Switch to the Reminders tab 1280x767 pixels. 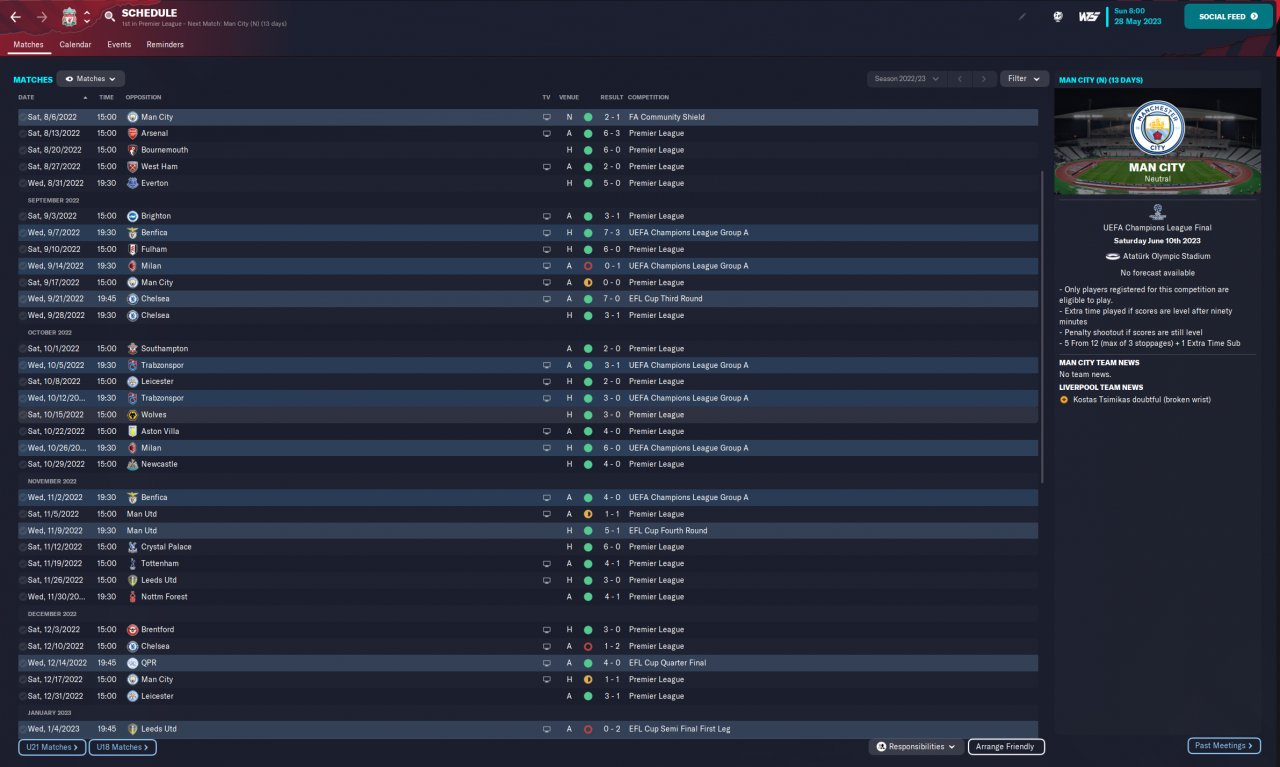tap(165, 45)
